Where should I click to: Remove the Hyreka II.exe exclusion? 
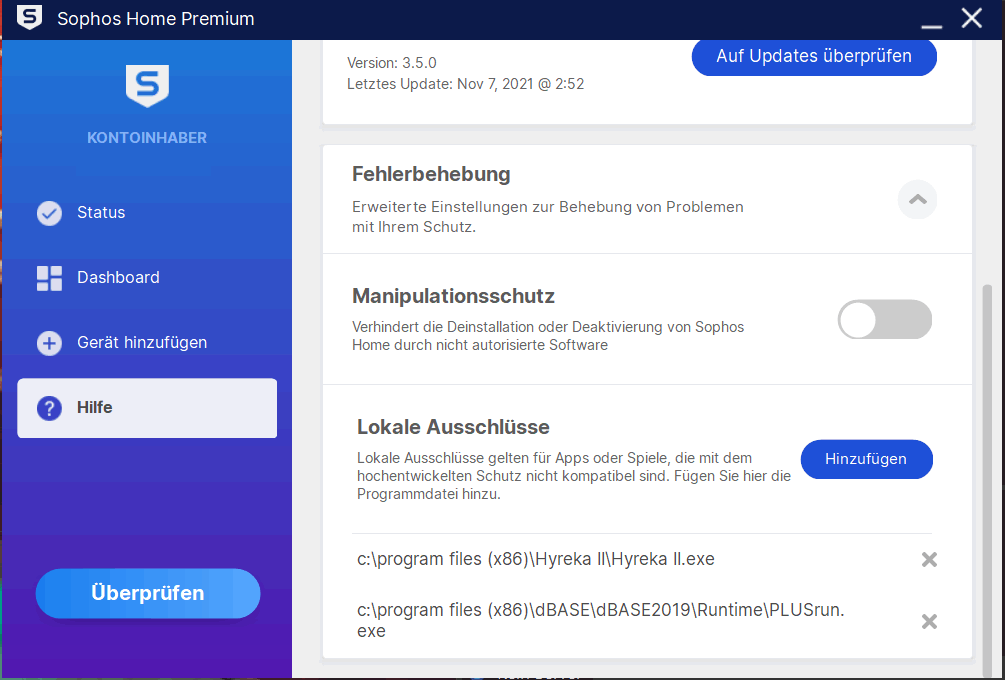tap(929, 560)
